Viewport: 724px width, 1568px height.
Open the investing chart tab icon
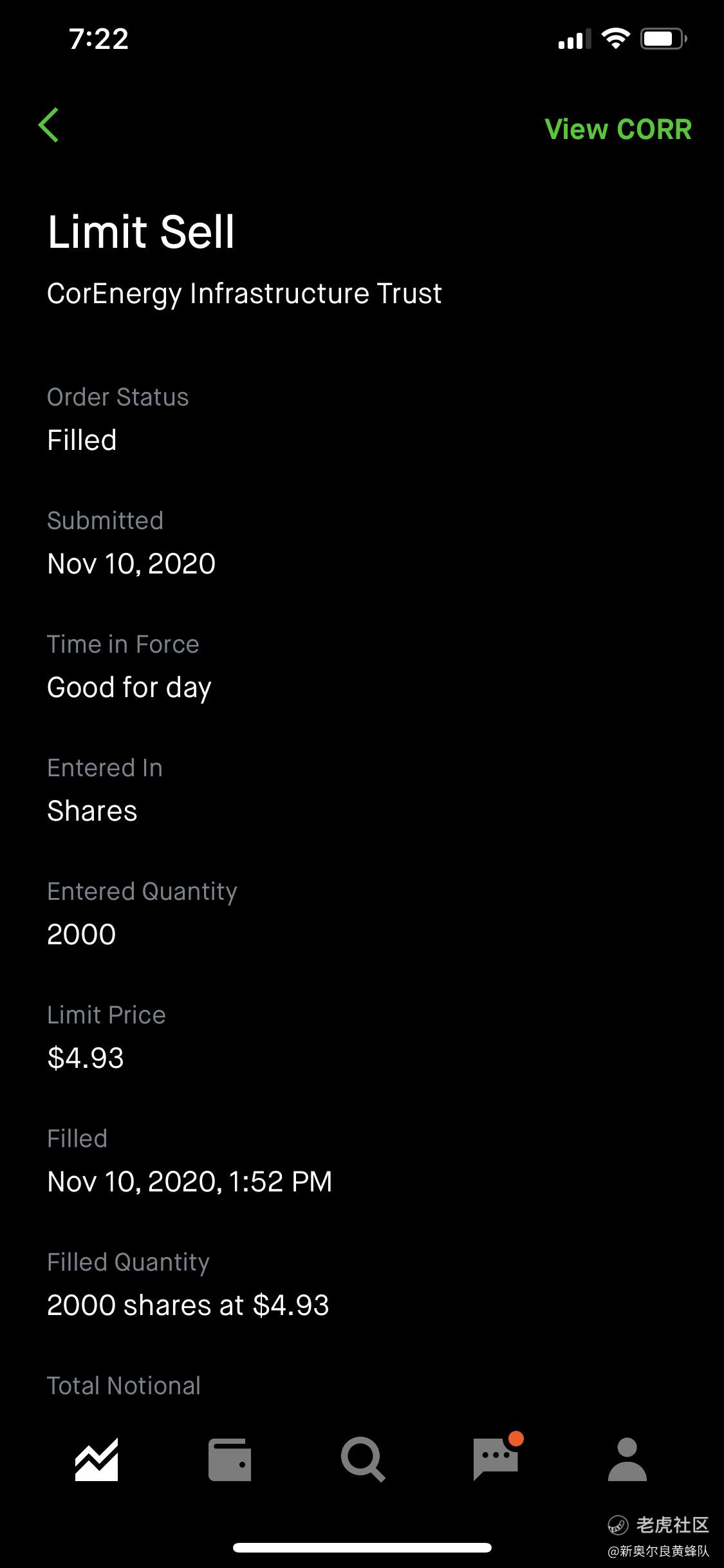[x=97, y=1460]
